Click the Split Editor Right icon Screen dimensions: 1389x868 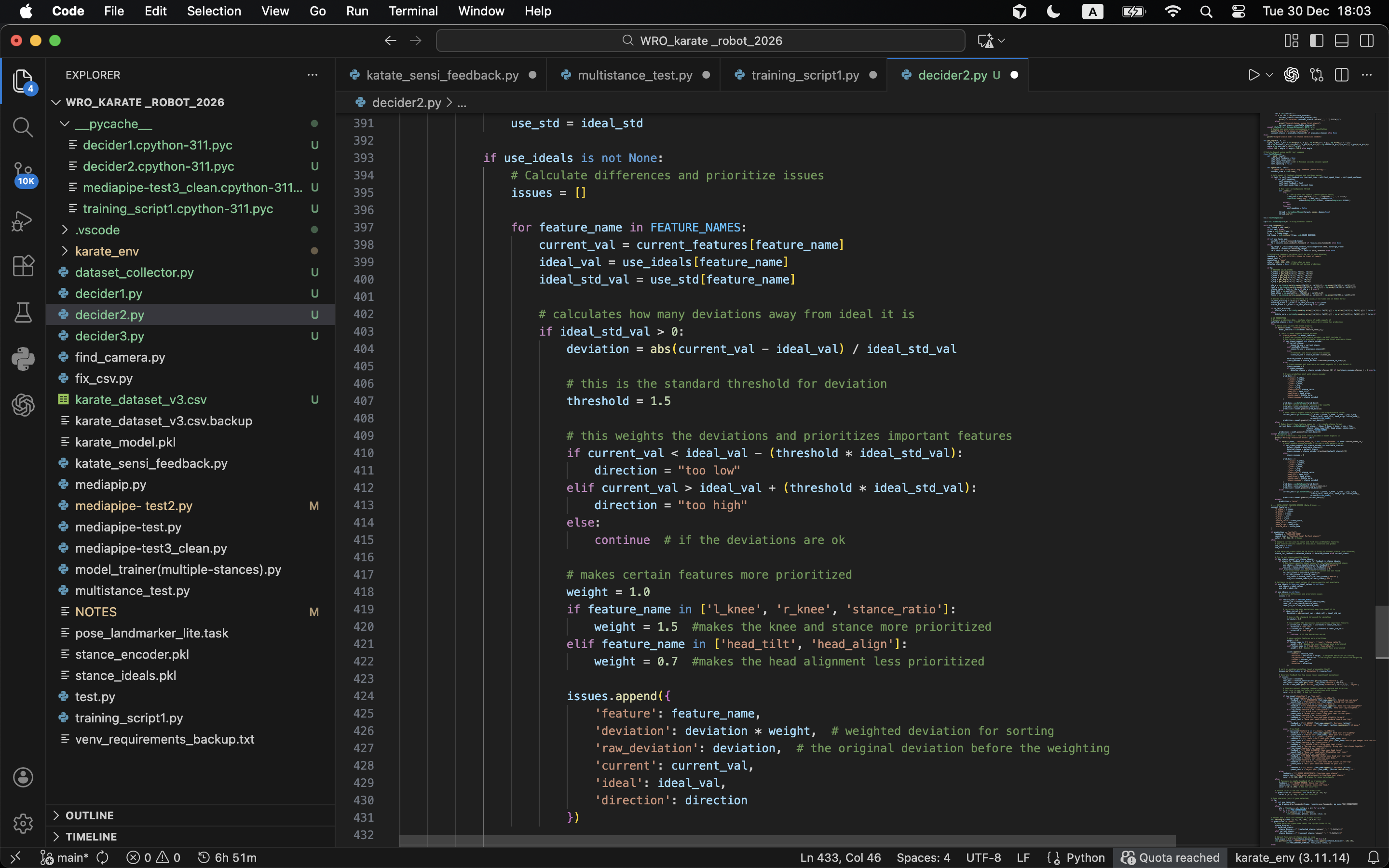click(x=1341, y=75)
